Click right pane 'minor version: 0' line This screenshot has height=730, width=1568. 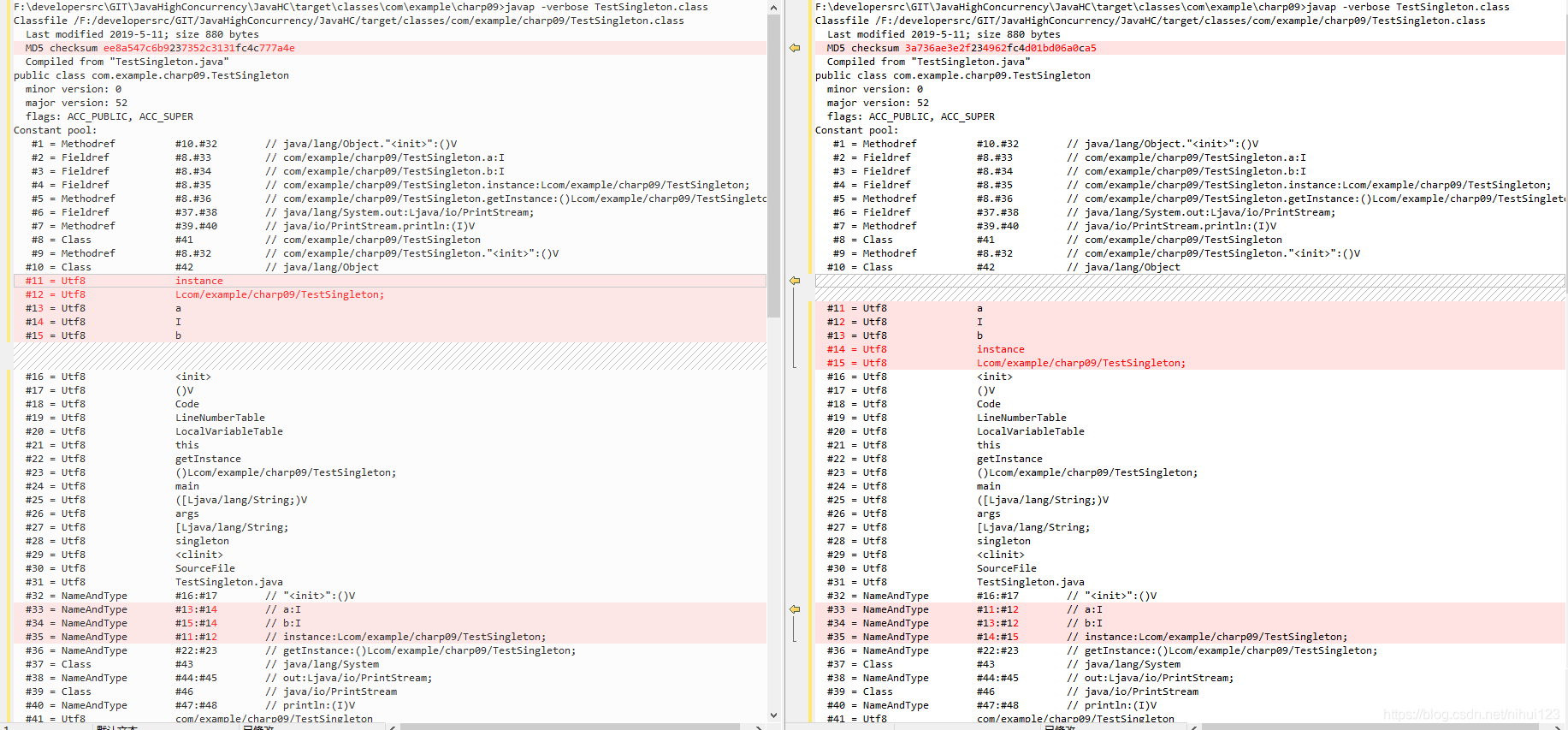click(875, 89)
